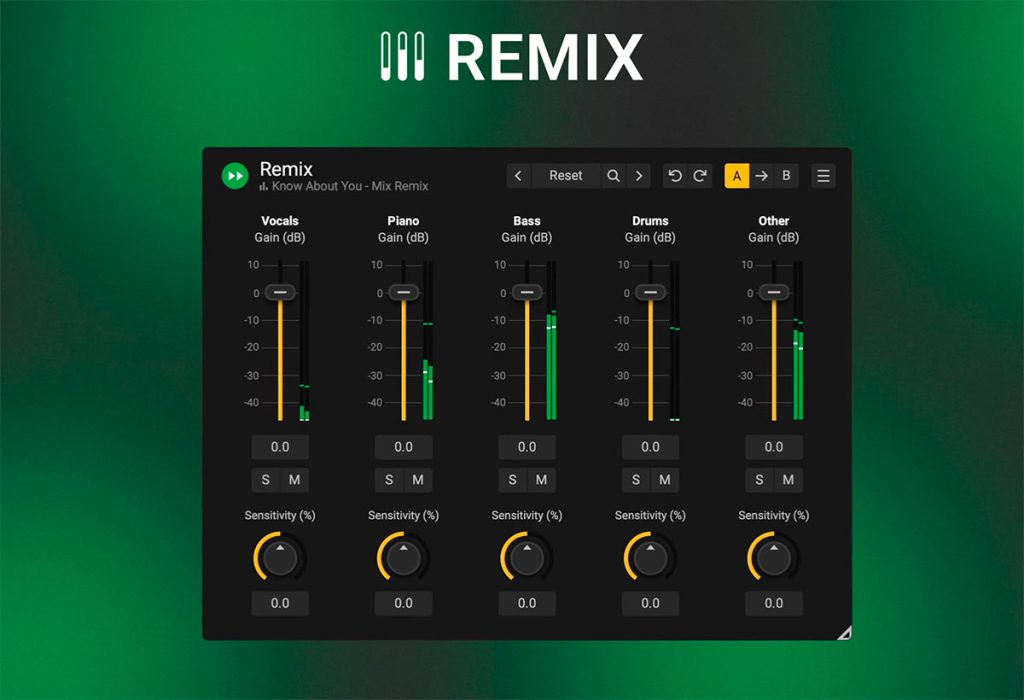1024x700 pixels.
Task: Click the Drums gain value field
Action: click(x=650, y=447)
